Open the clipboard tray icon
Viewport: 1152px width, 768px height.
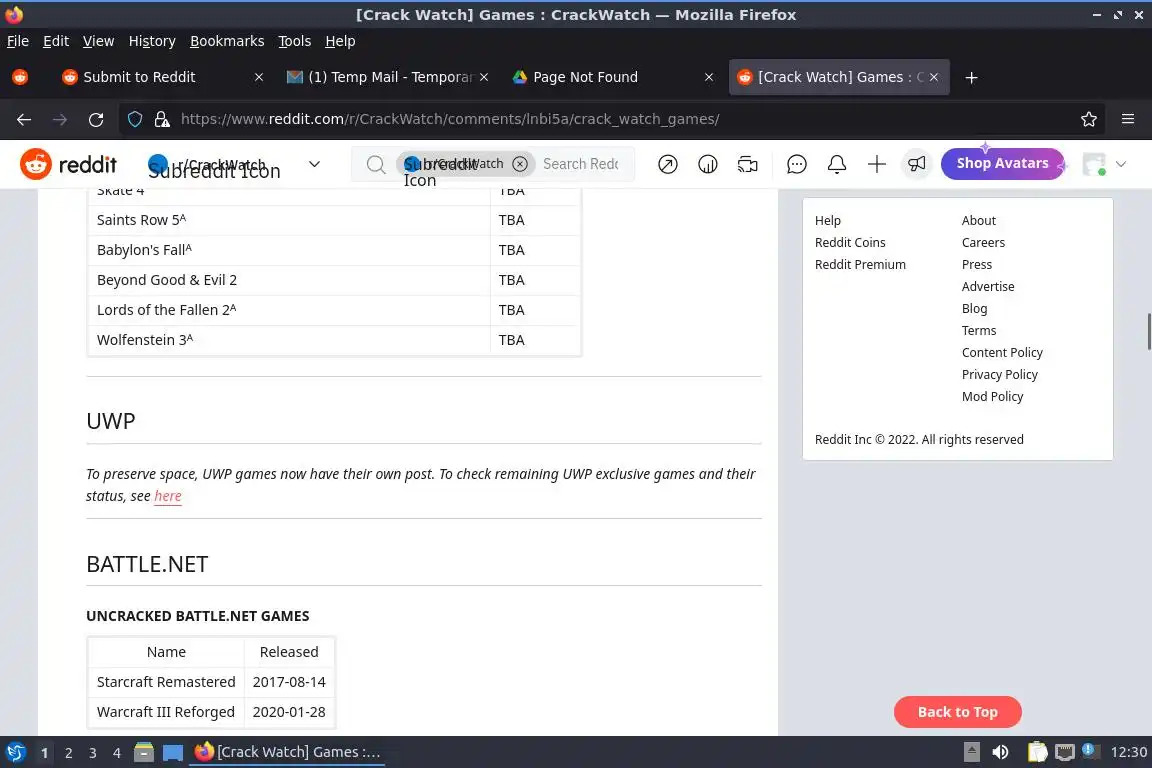point(1037,752)
